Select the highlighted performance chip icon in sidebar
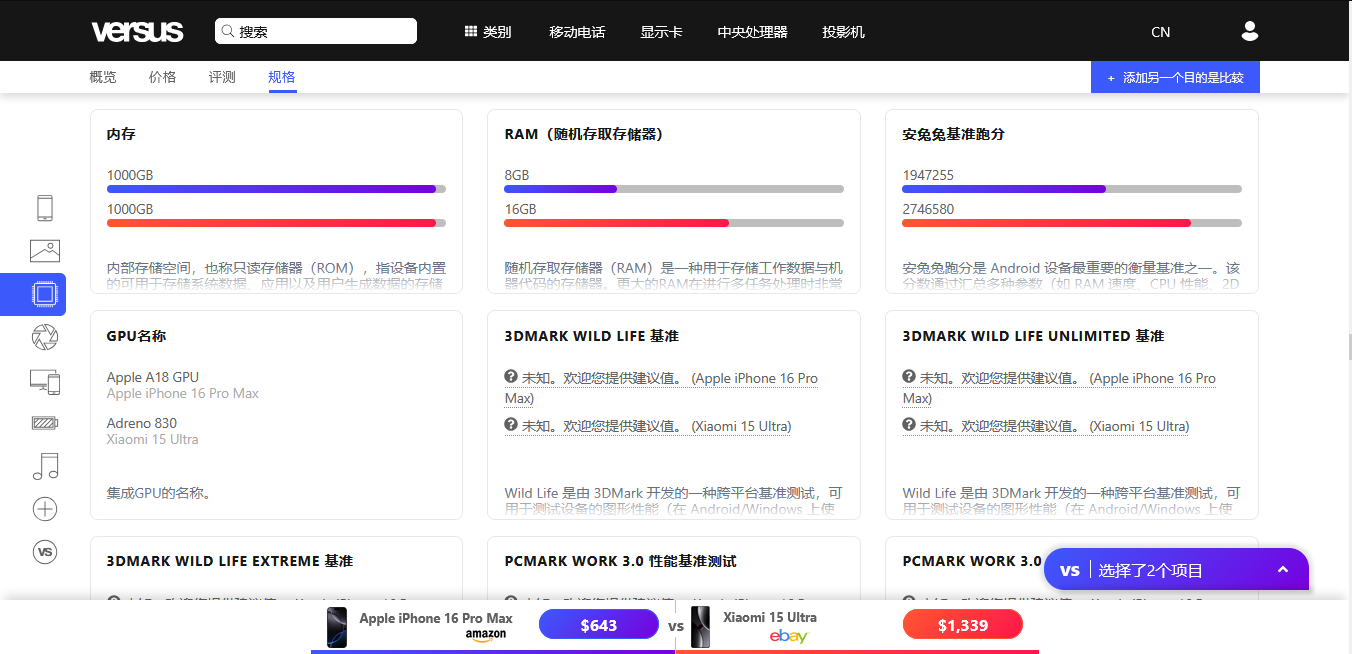Screen dimensions: 1352x654 coord(45,294)
